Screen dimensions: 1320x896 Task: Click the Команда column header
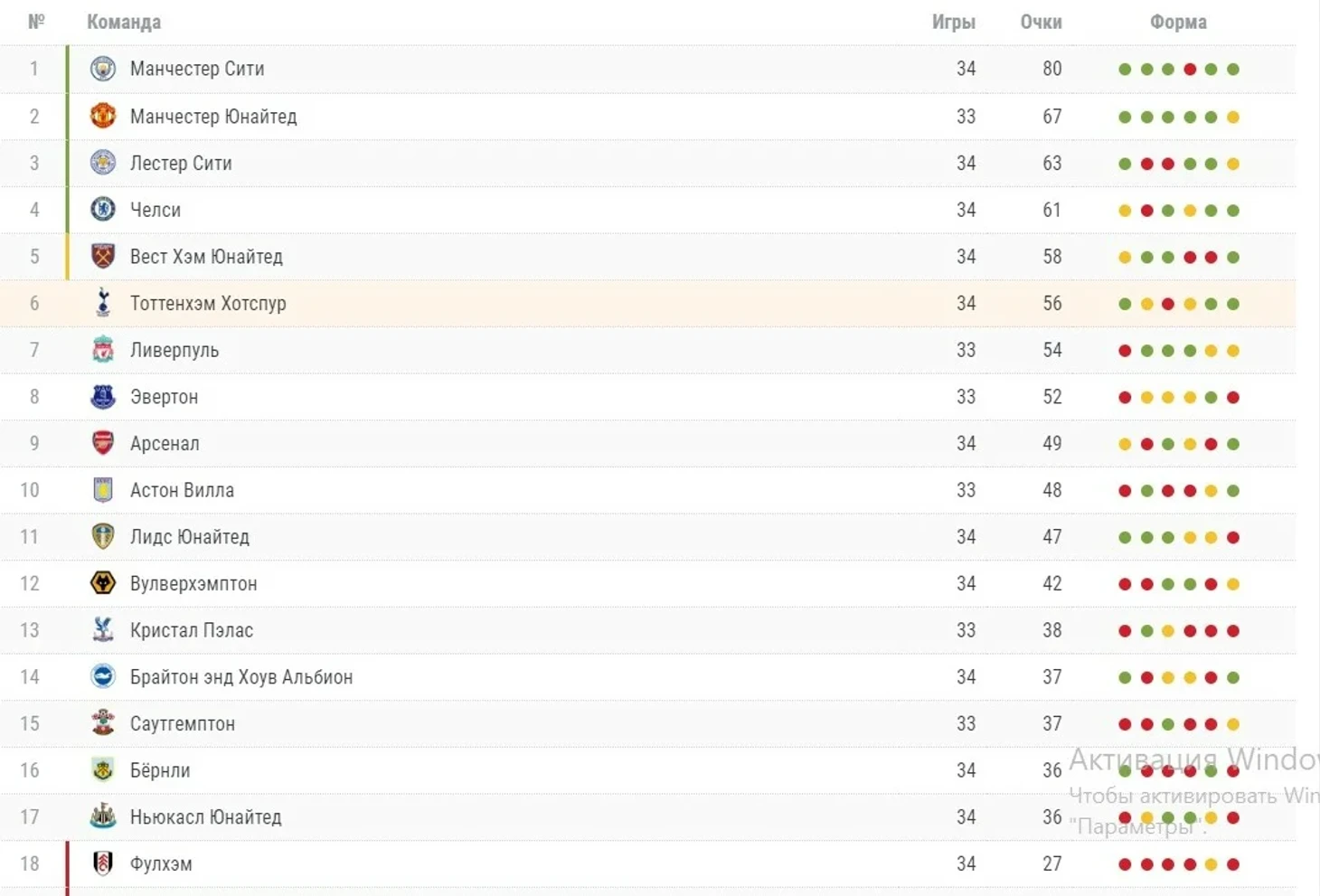click(x=124, y=22)
